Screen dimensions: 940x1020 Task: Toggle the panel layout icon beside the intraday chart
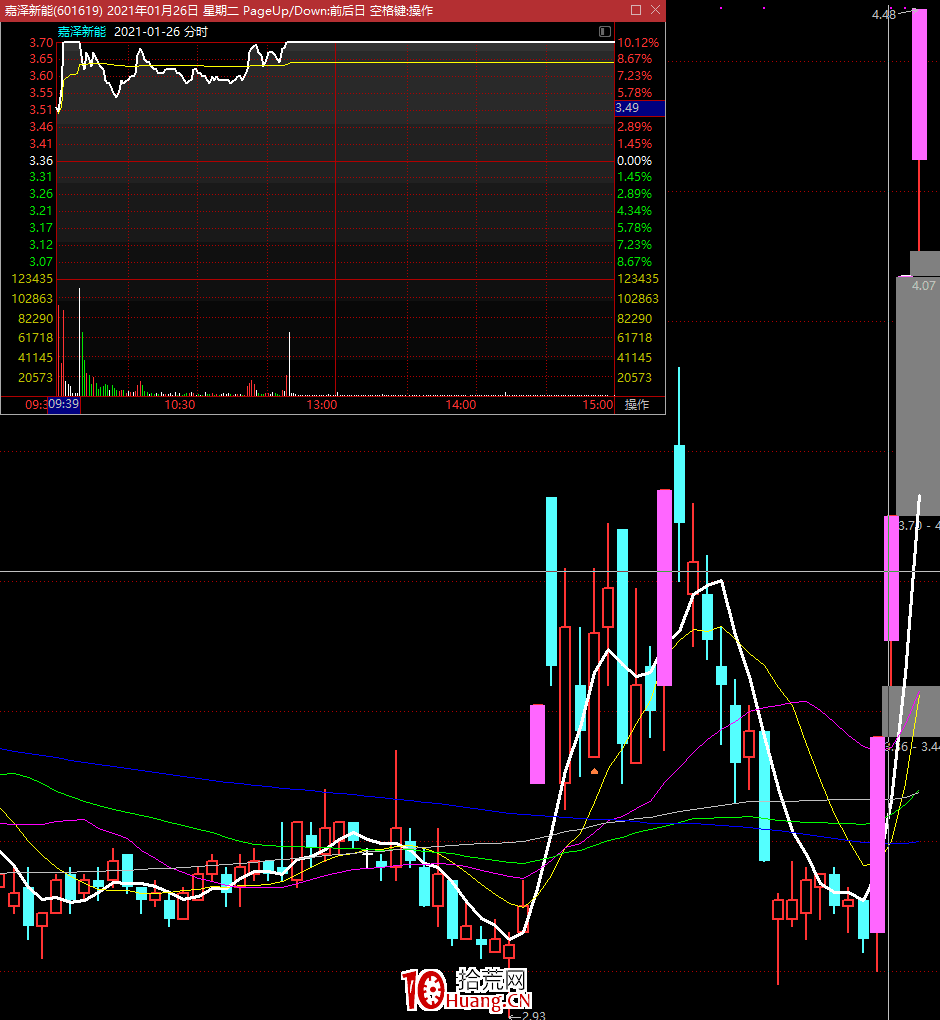pyautogui.click(x=604, y=31)
